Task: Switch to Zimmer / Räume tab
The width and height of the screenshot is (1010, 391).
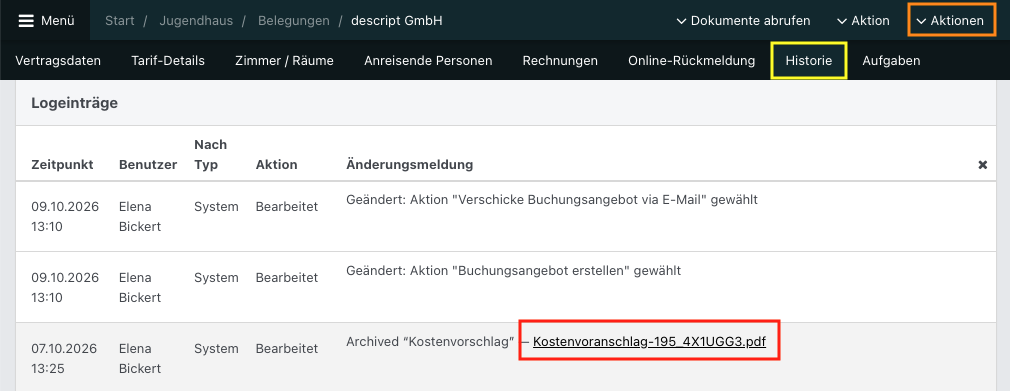Action: (284, 61)
